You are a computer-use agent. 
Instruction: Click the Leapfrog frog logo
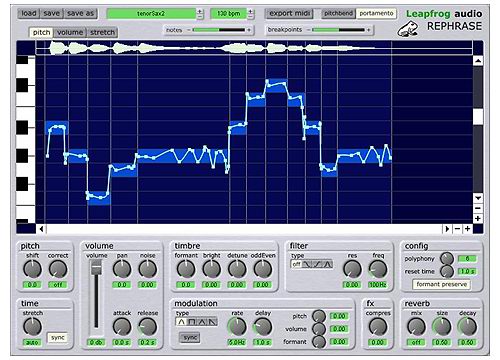408,29
